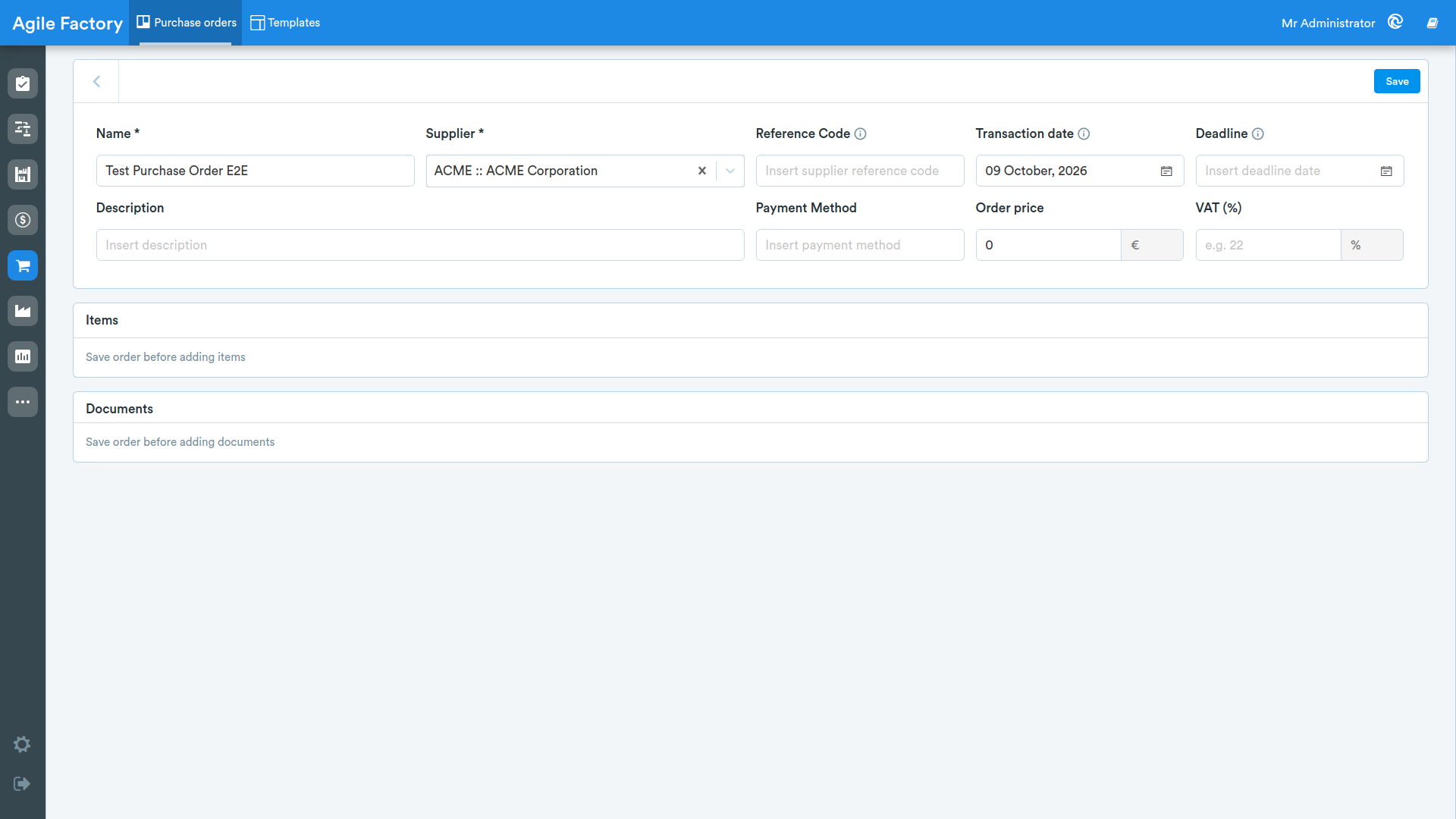1456x819 pixels.
Task: Click Transaction date info icon
Action: (x=1084, y=134)
